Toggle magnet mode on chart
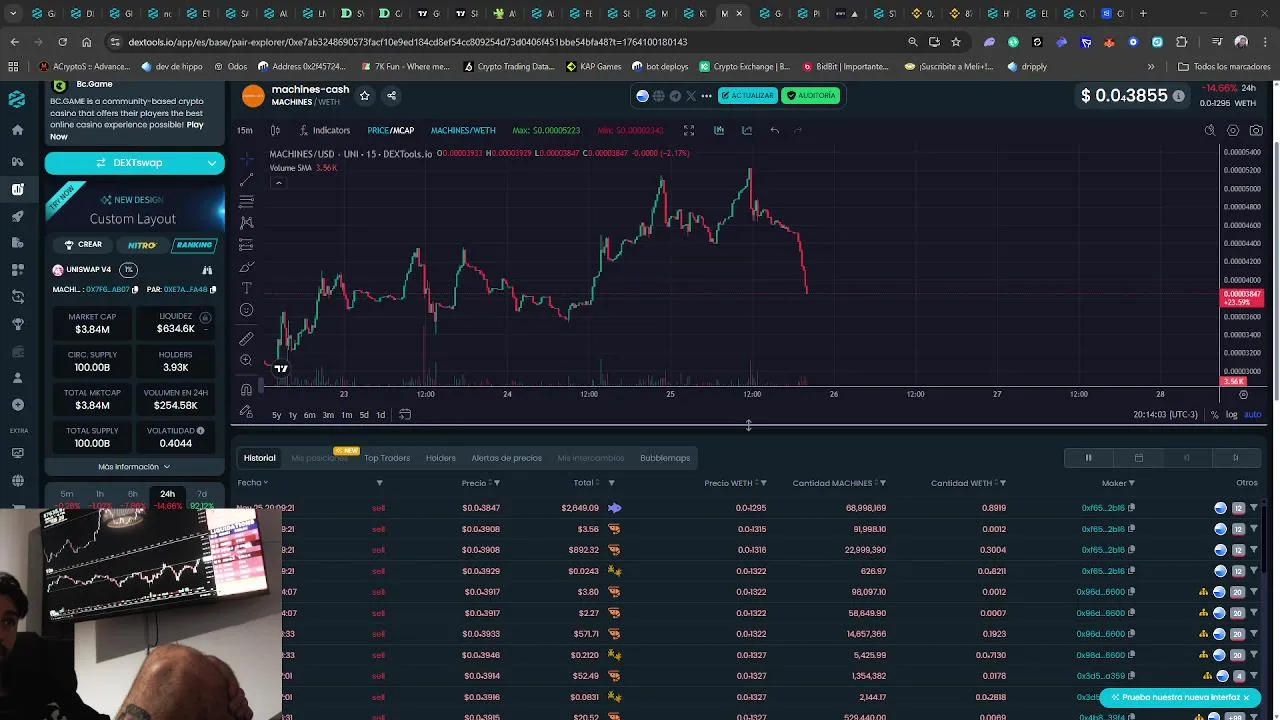 247,390
